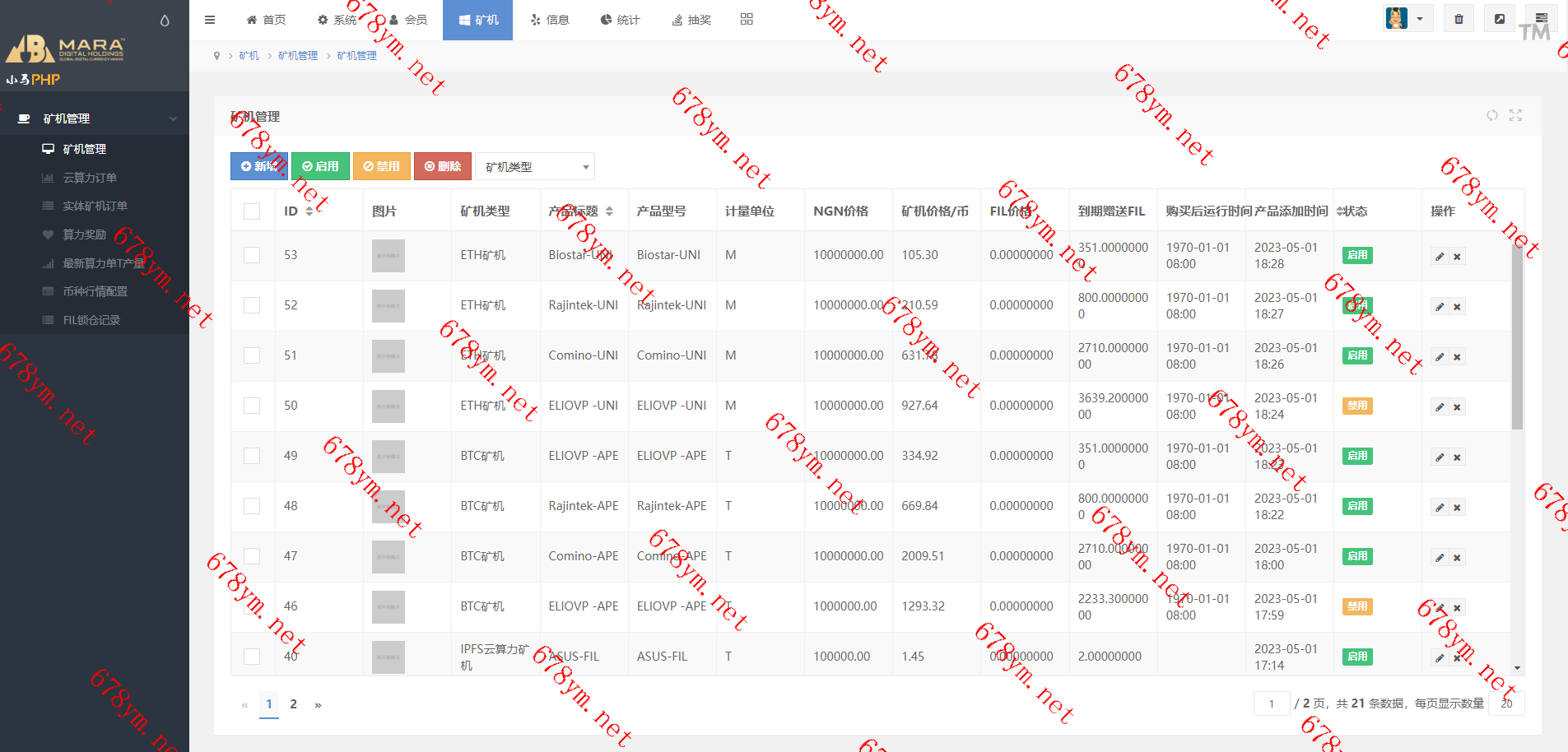1568x752 pixels.
Task: Click the edit pencil icon for row 49
Action: (x=1440, y=457)
